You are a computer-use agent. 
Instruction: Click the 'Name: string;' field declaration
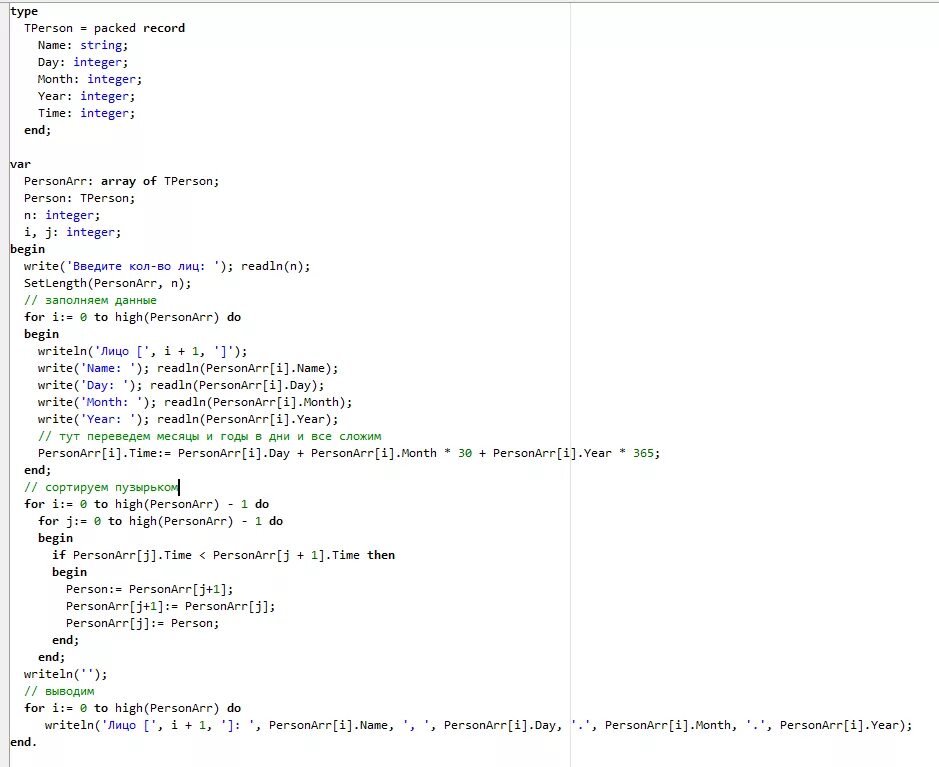[83, 45]
